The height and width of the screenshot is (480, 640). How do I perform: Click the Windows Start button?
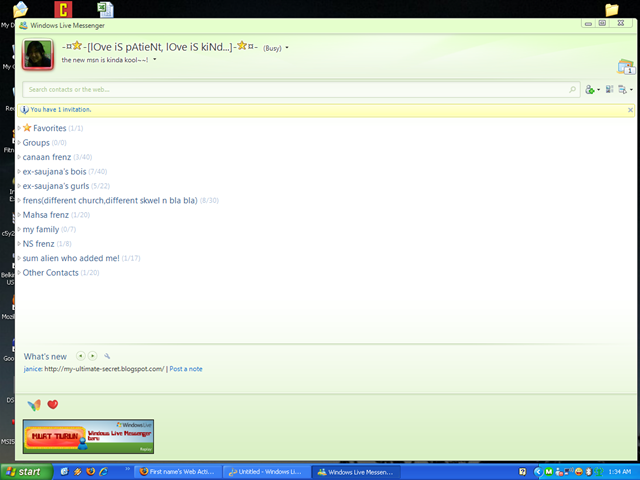click(26, 472)
